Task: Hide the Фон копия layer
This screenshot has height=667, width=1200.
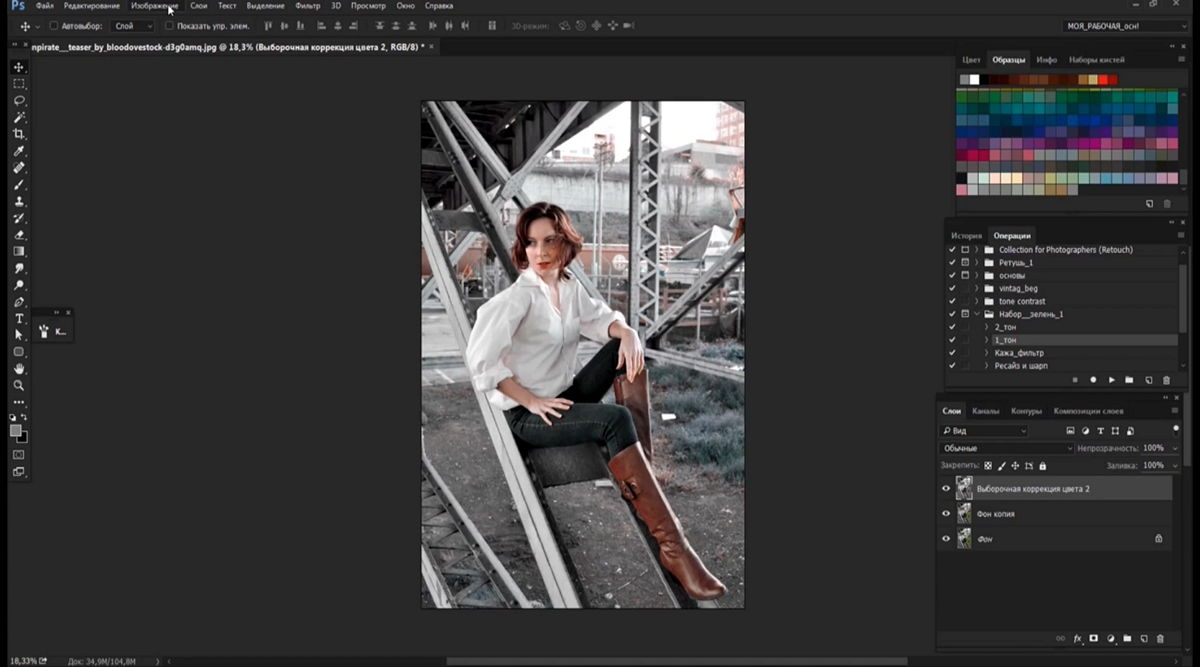Action: coord(946,513)
